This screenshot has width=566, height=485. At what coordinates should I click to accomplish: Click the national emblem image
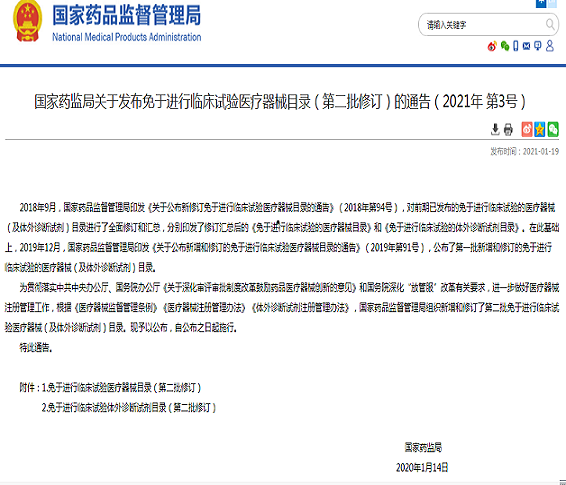tap(27, 21)
